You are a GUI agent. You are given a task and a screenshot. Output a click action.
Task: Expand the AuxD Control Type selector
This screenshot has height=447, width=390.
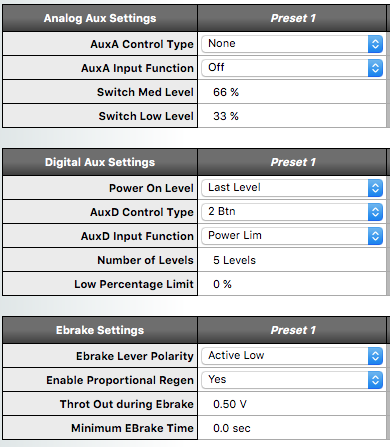tap(292, 212)
